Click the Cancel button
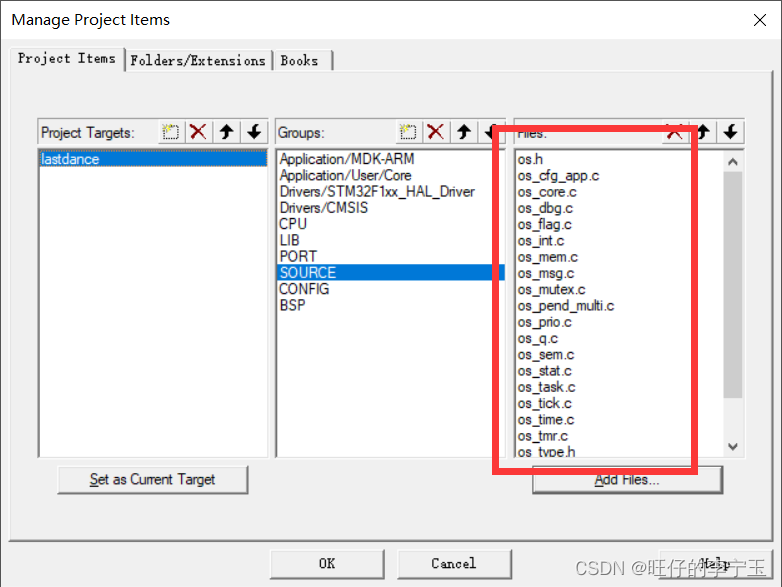This screenshot has height=587, width=782. [x=454, y=564]
